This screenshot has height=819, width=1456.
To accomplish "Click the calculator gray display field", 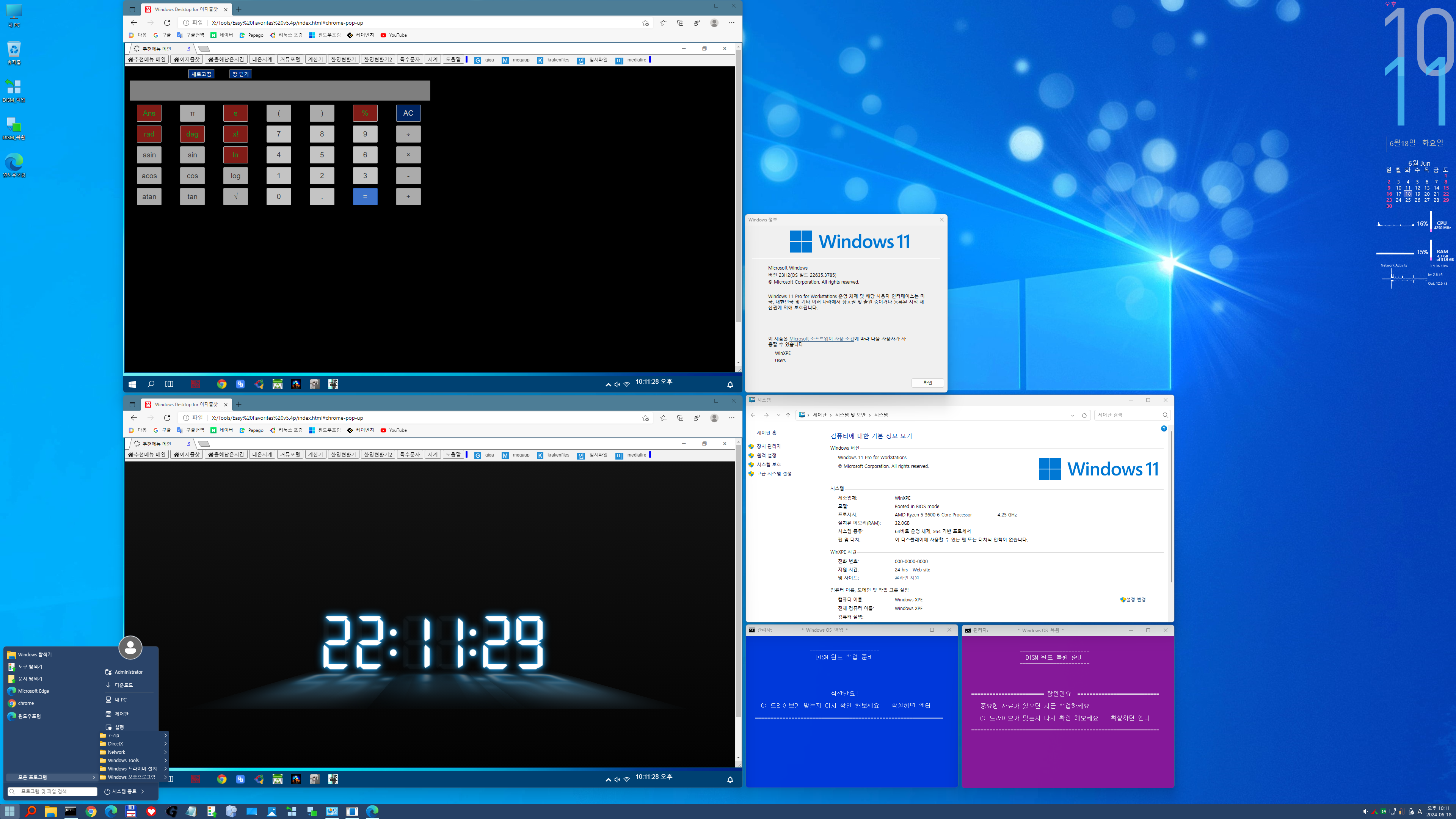I will point(280,91).
